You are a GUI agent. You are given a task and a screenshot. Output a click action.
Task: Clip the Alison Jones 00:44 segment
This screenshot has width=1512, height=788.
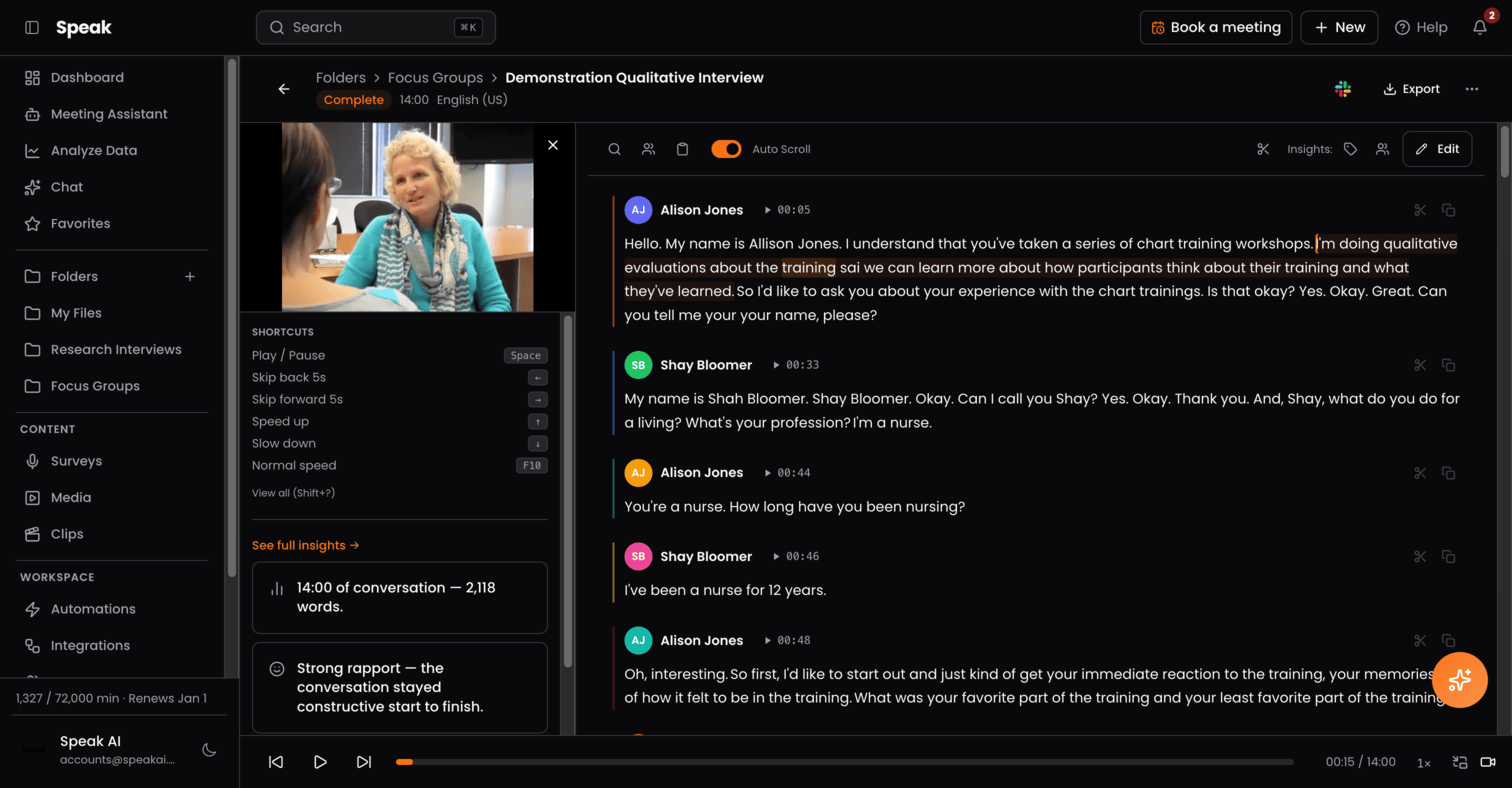point(1420,473)
